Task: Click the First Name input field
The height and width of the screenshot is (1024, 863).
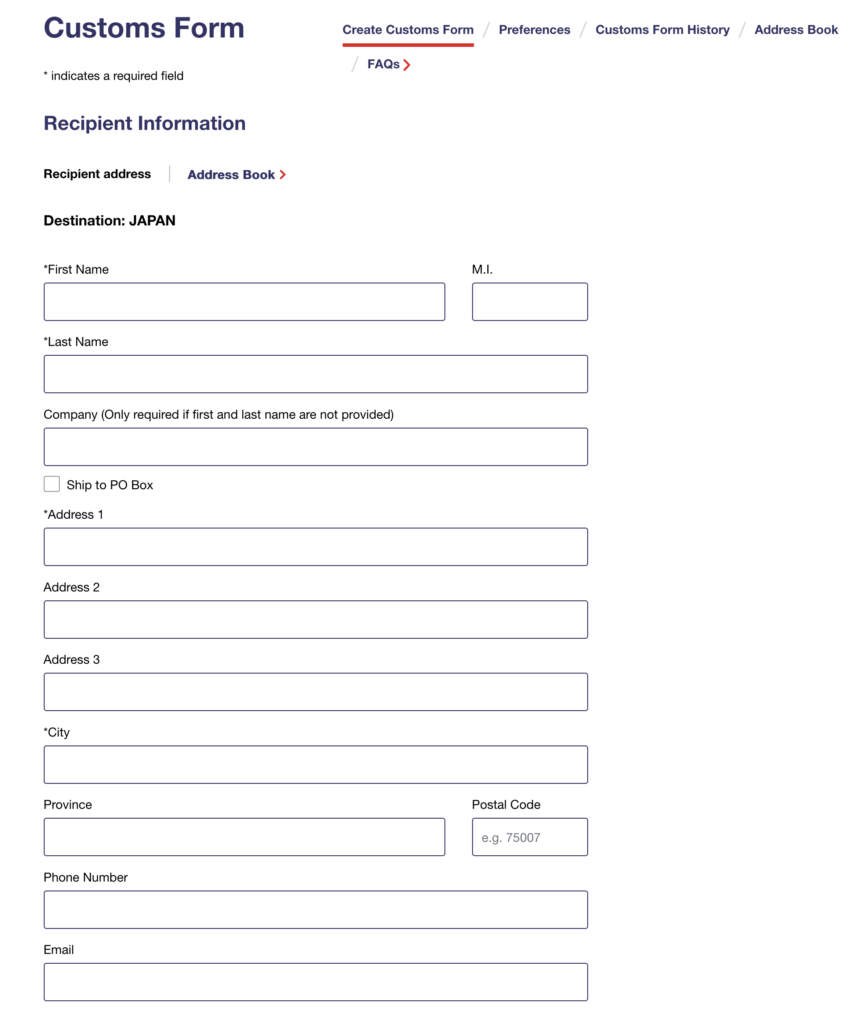Action: [244, 302]
